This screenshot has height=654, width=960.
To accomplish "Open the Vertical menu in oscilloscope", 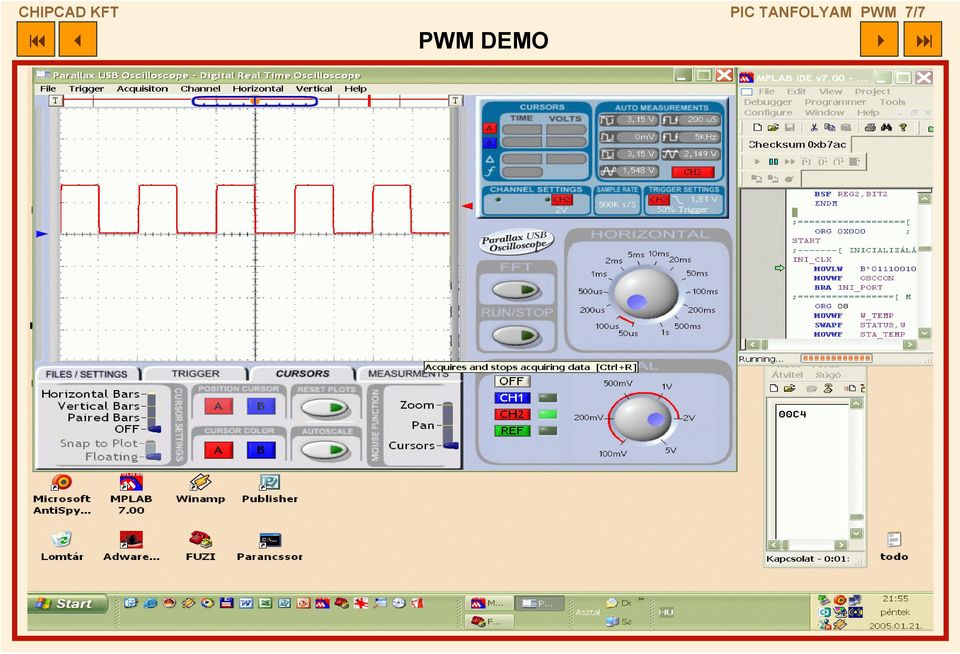I will point(314,89).
